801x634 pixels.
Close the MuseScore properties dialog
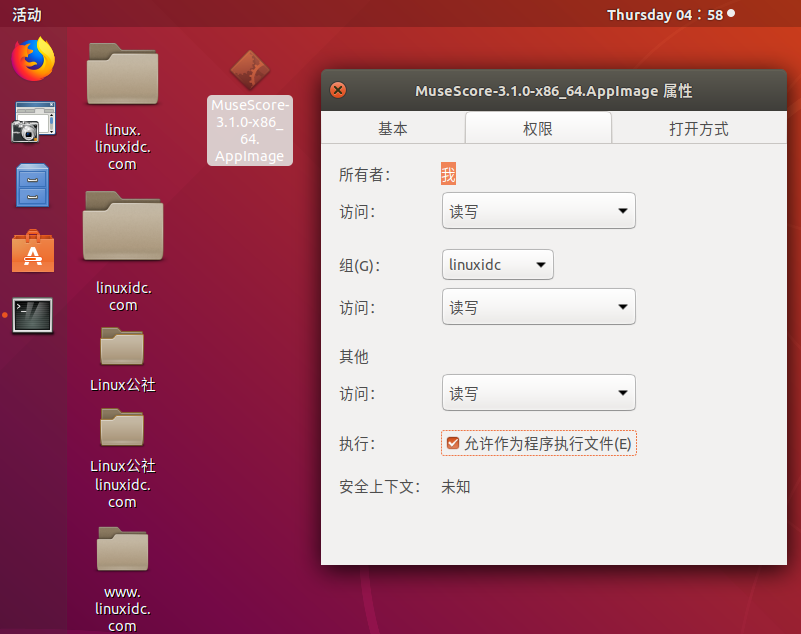(338, 90)
